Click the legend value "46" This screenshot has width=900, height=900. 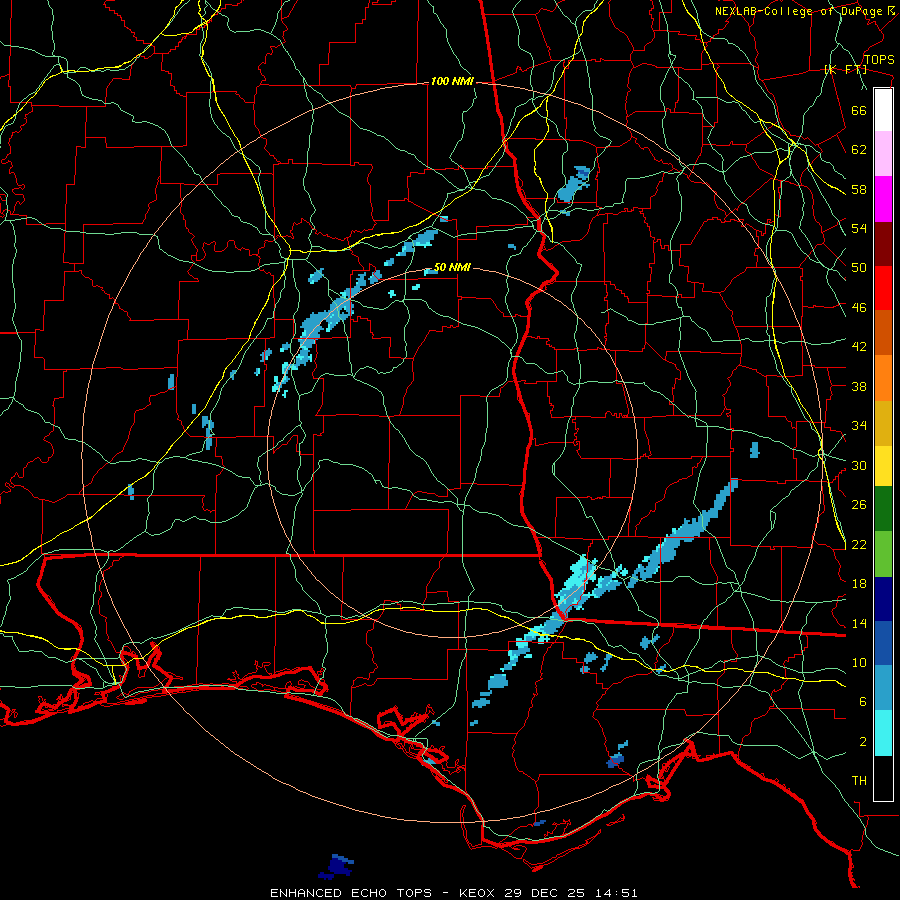(x=859, y=308)
